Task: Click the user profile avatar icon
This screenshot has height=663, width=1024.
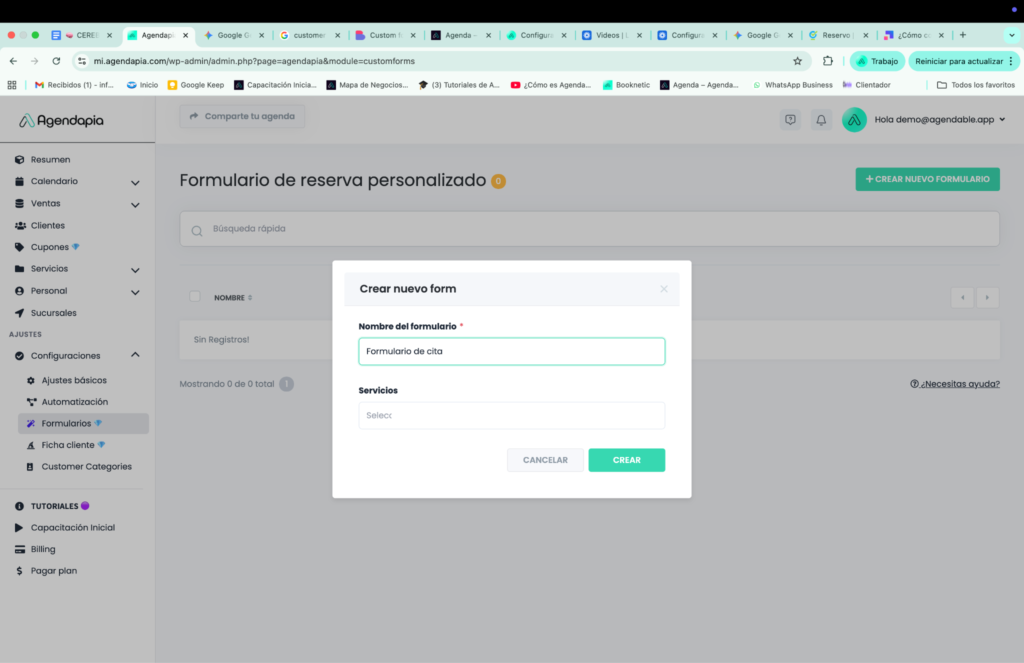Action: click(x=854, y=120)
